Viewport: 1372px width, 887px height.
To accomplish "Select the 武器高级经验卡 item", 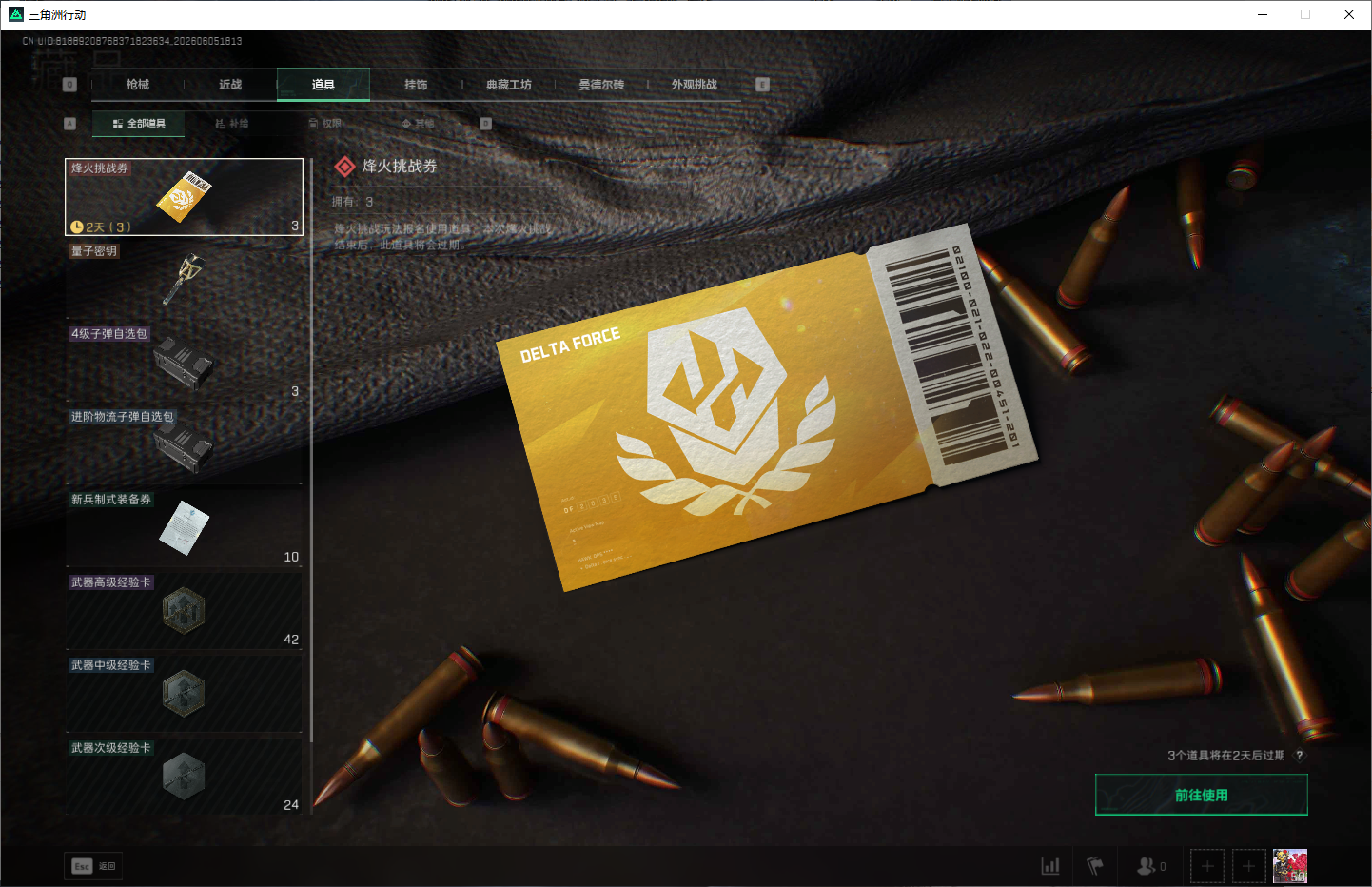I will click(184, 611).
